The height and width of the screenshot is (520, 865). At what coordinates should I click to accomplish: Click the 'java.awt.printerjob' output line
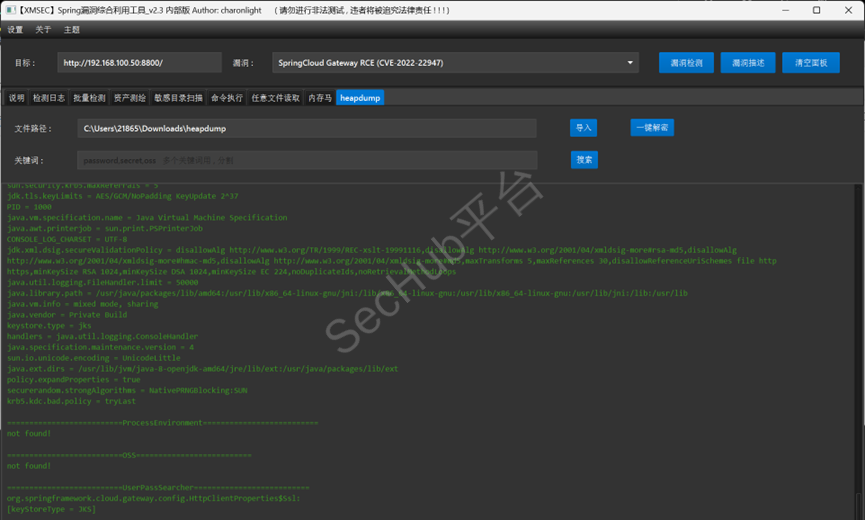[x=105, y=228]
